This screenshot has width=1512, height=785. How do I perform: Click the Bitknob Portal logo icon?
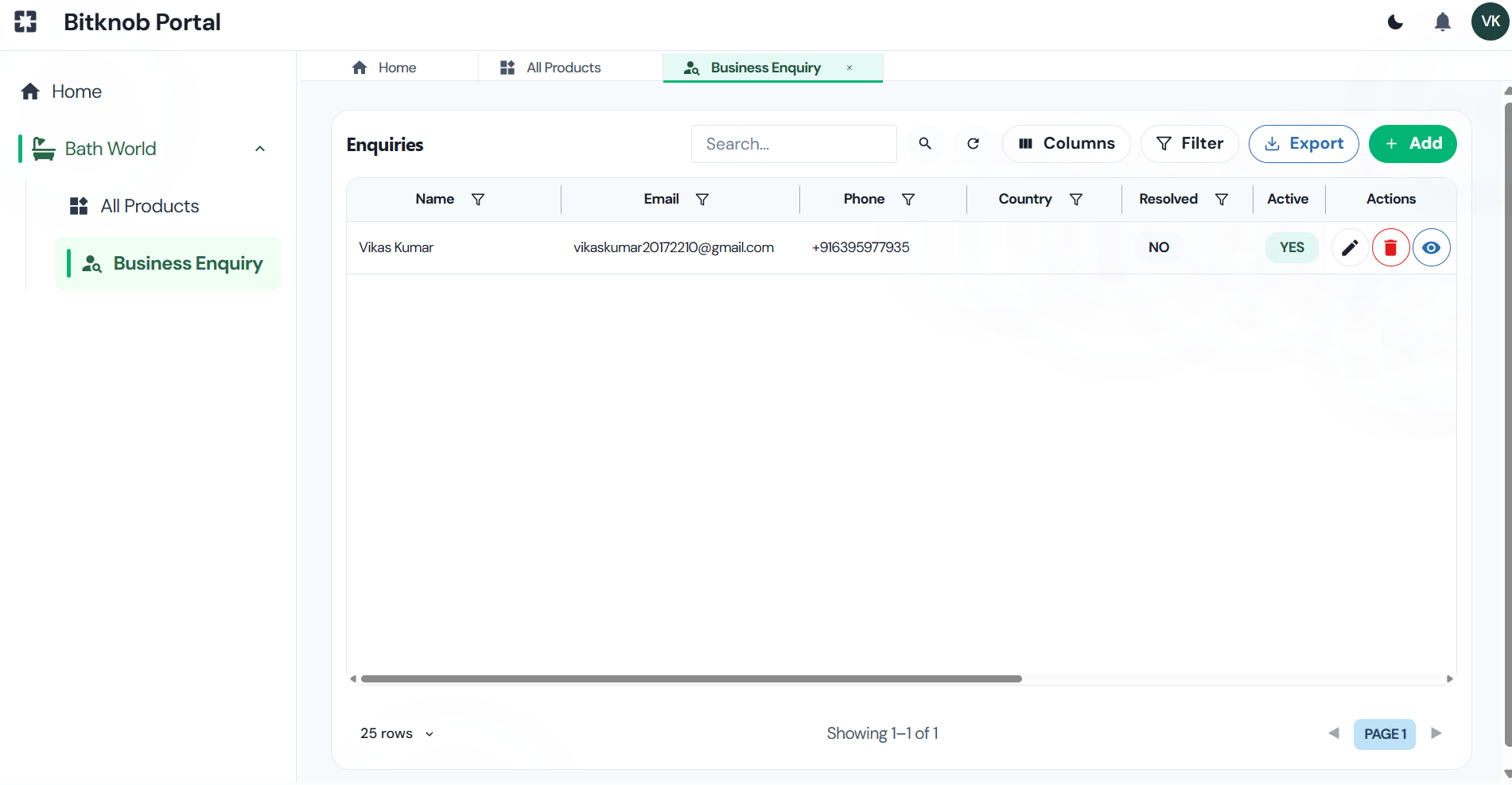(25, 21)
